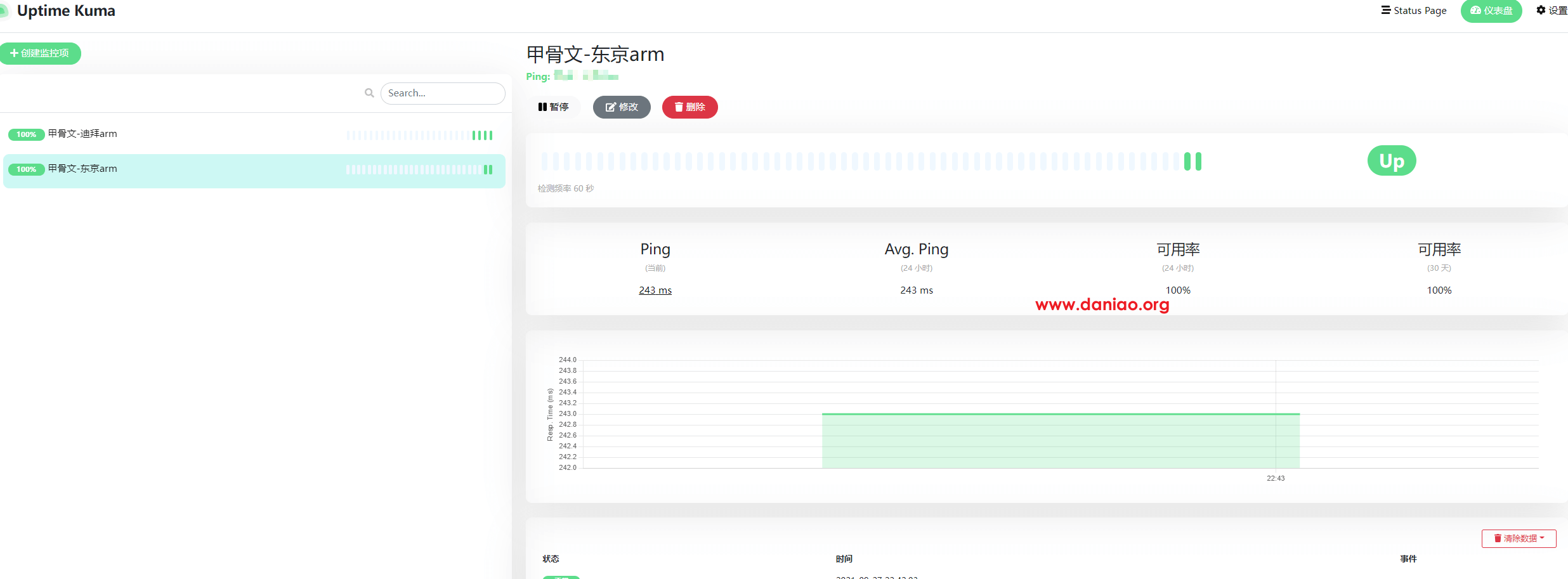
Task: Select the 甲骨文-迪拜arm monitor
Action: click(254, 134)
